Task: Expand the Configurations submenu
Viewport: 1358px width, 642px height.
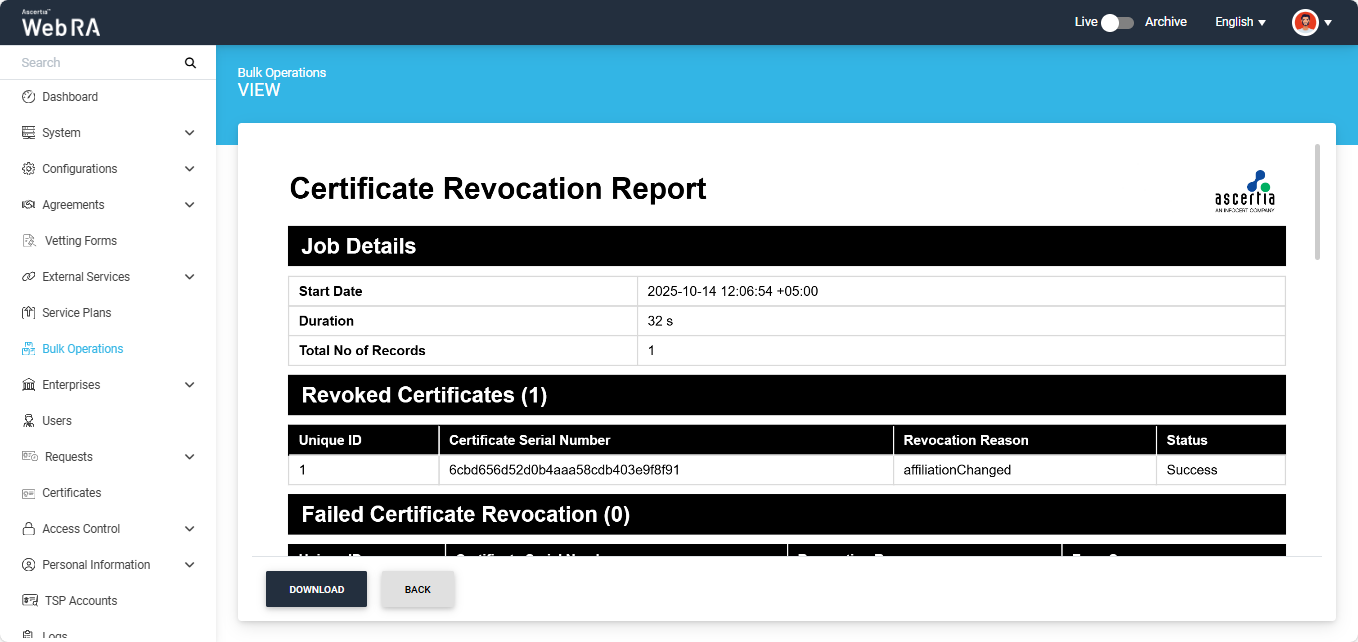Action: pyautogui.click(x=190, y=169)
